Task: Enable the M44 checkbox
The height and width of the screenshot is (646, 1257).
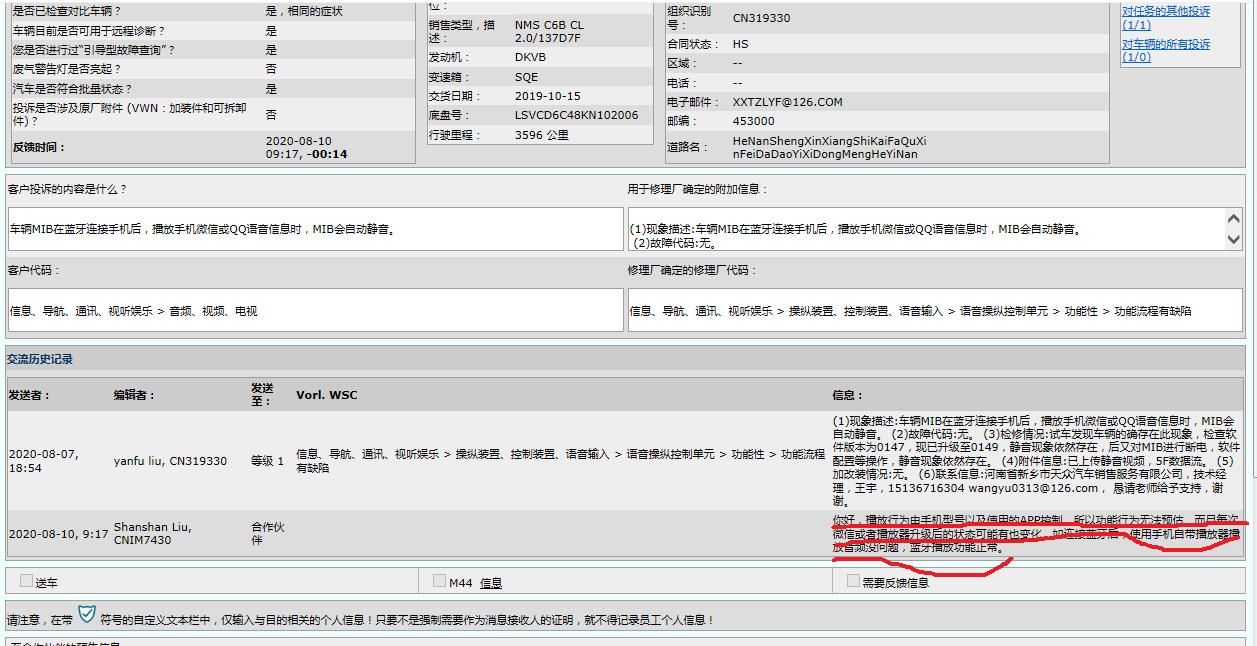Action: point(439,580)
